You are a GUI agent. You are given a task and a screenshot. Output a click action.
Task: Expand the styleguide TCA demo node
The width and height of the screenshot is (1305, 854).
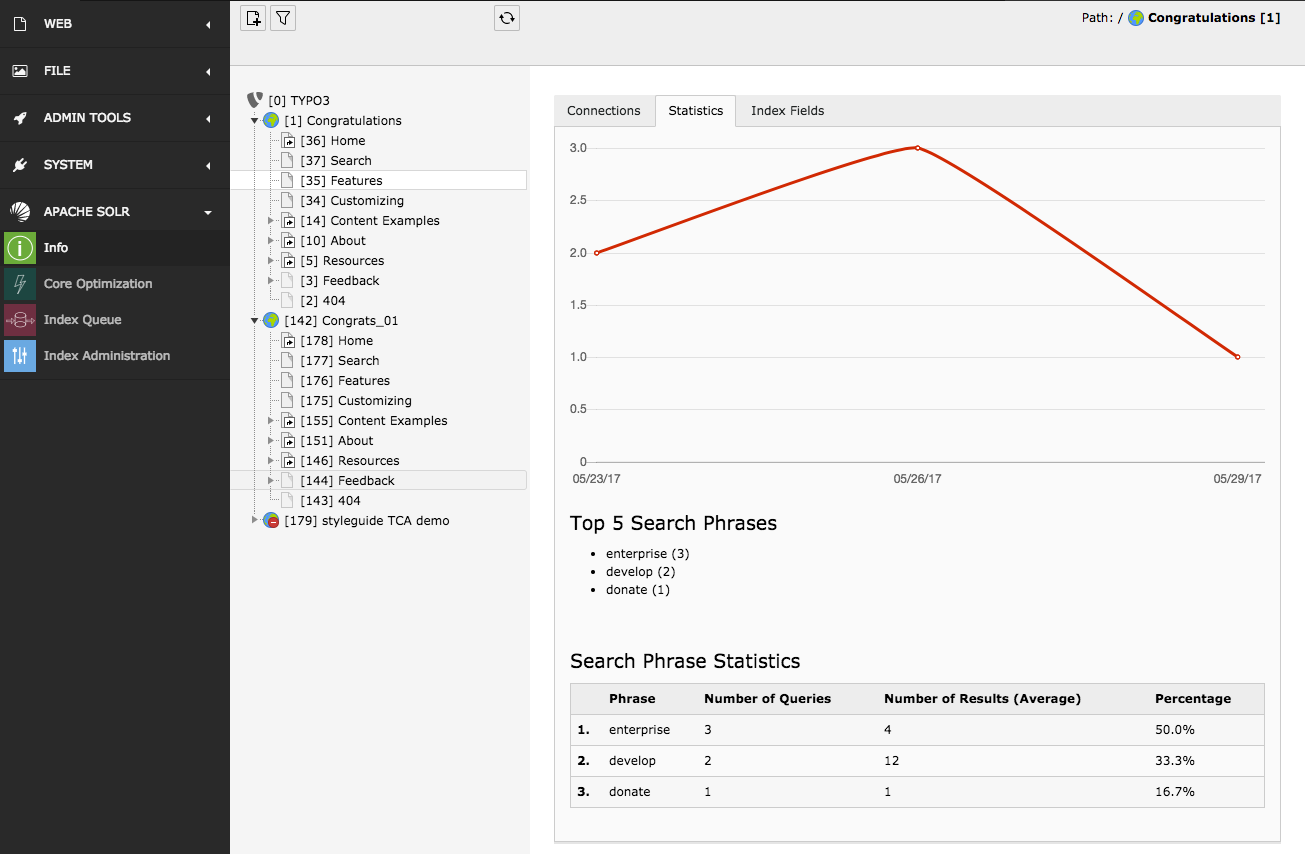pyautogui.click(x=255, y=521)
